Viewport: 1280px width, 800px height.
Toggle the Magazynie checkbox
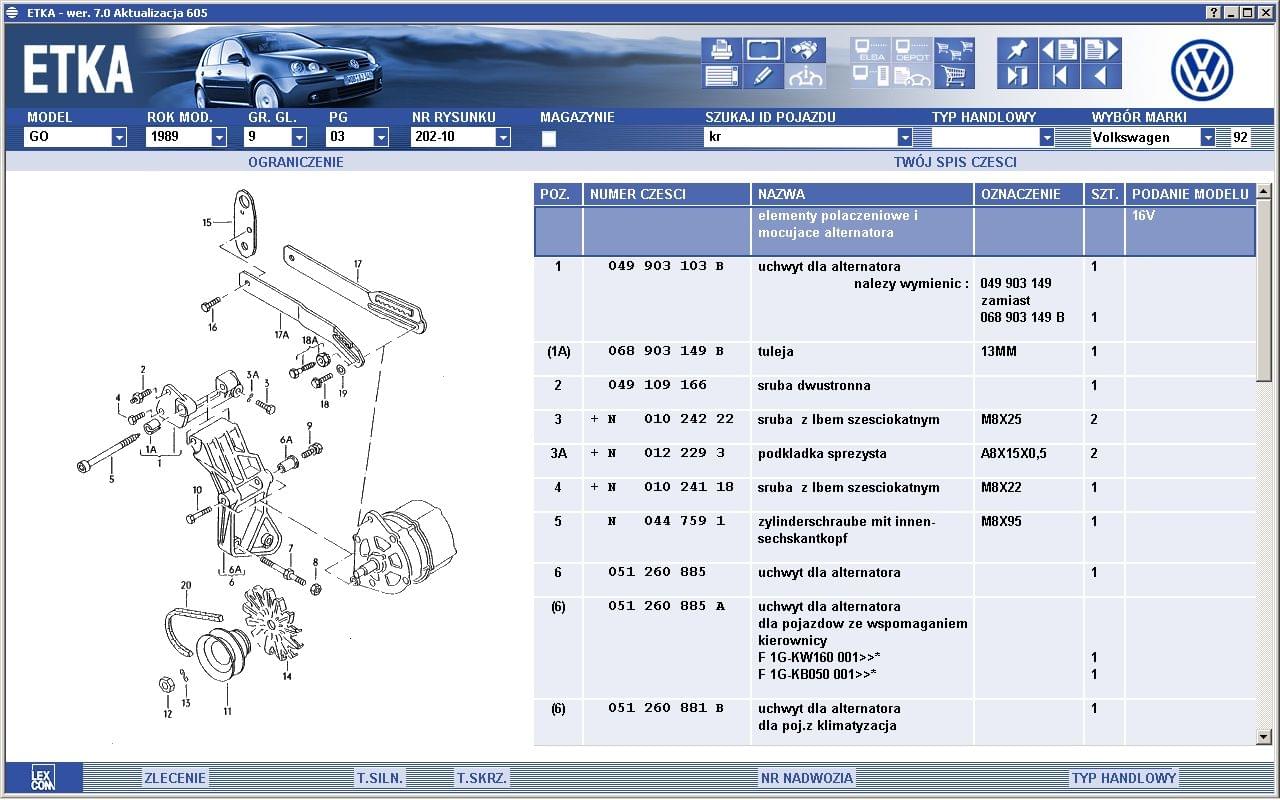click(549, 139)
